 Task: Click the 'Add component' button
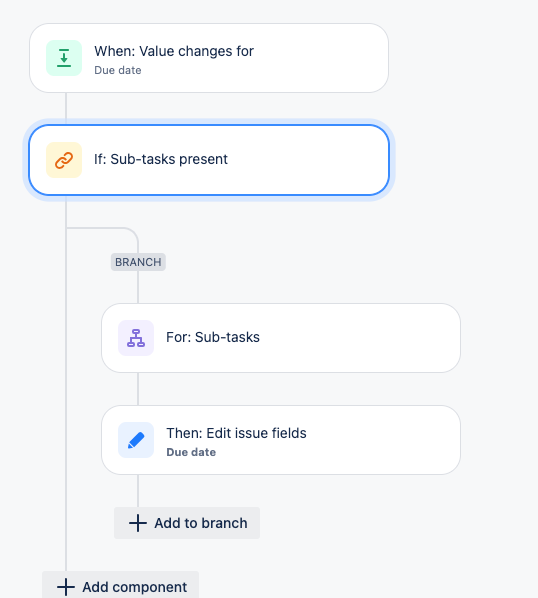click(120, 585)
